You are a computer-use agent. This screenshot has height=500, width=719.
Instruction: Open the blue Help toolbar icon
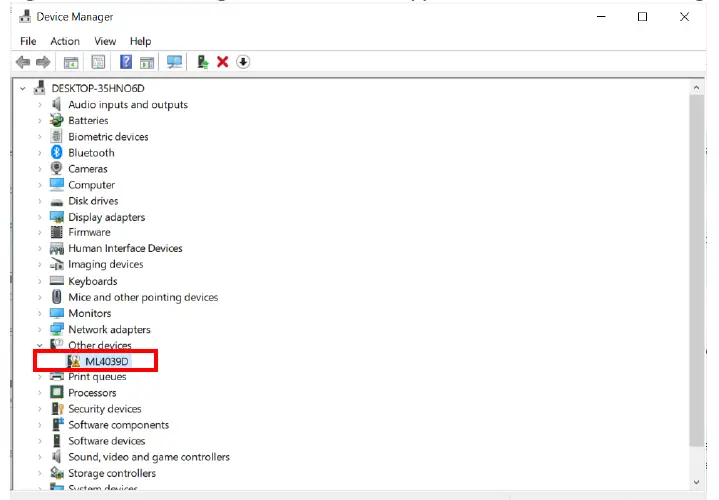coord(126,62)
